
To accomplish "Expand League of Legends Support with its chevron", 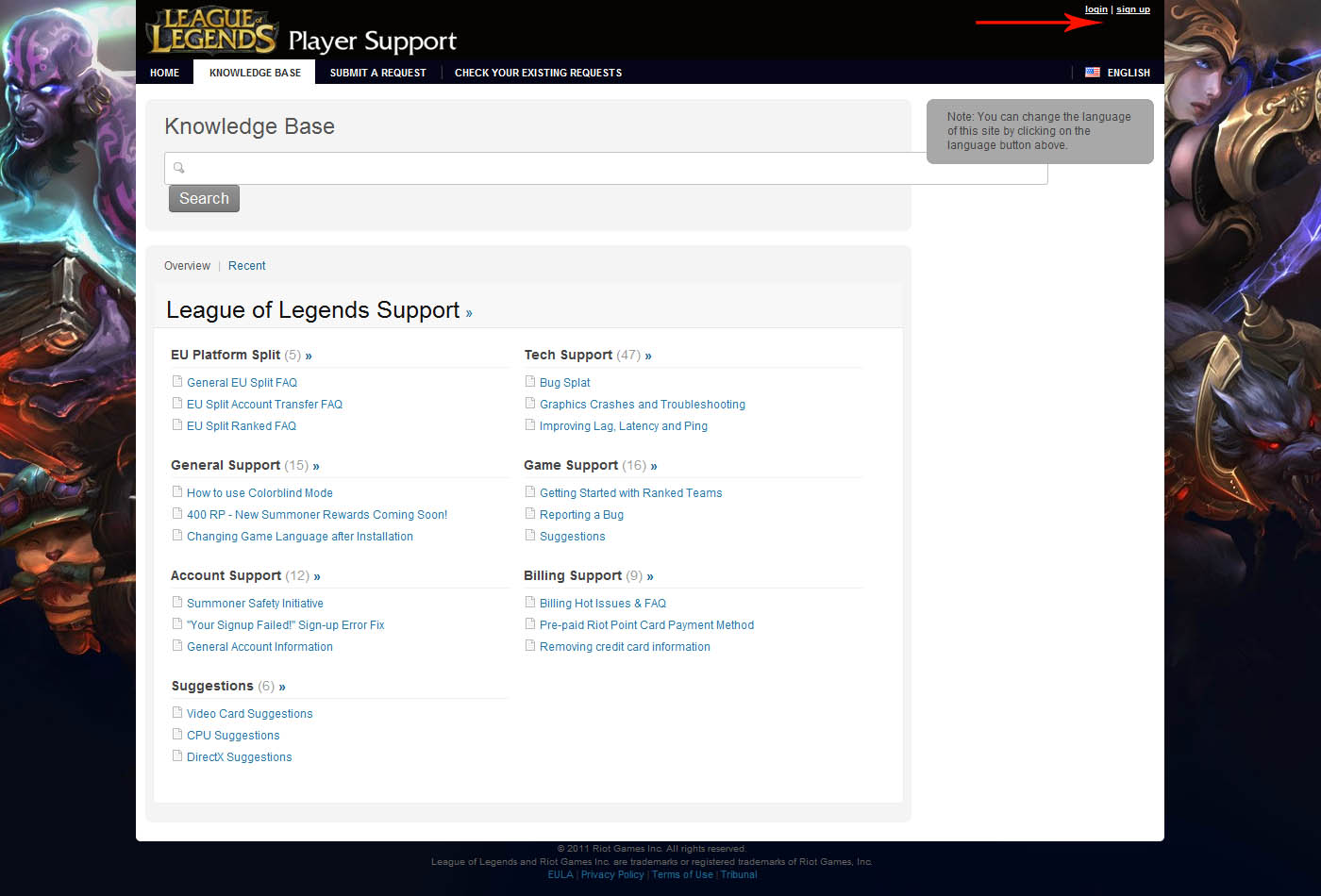I will 468,311.
